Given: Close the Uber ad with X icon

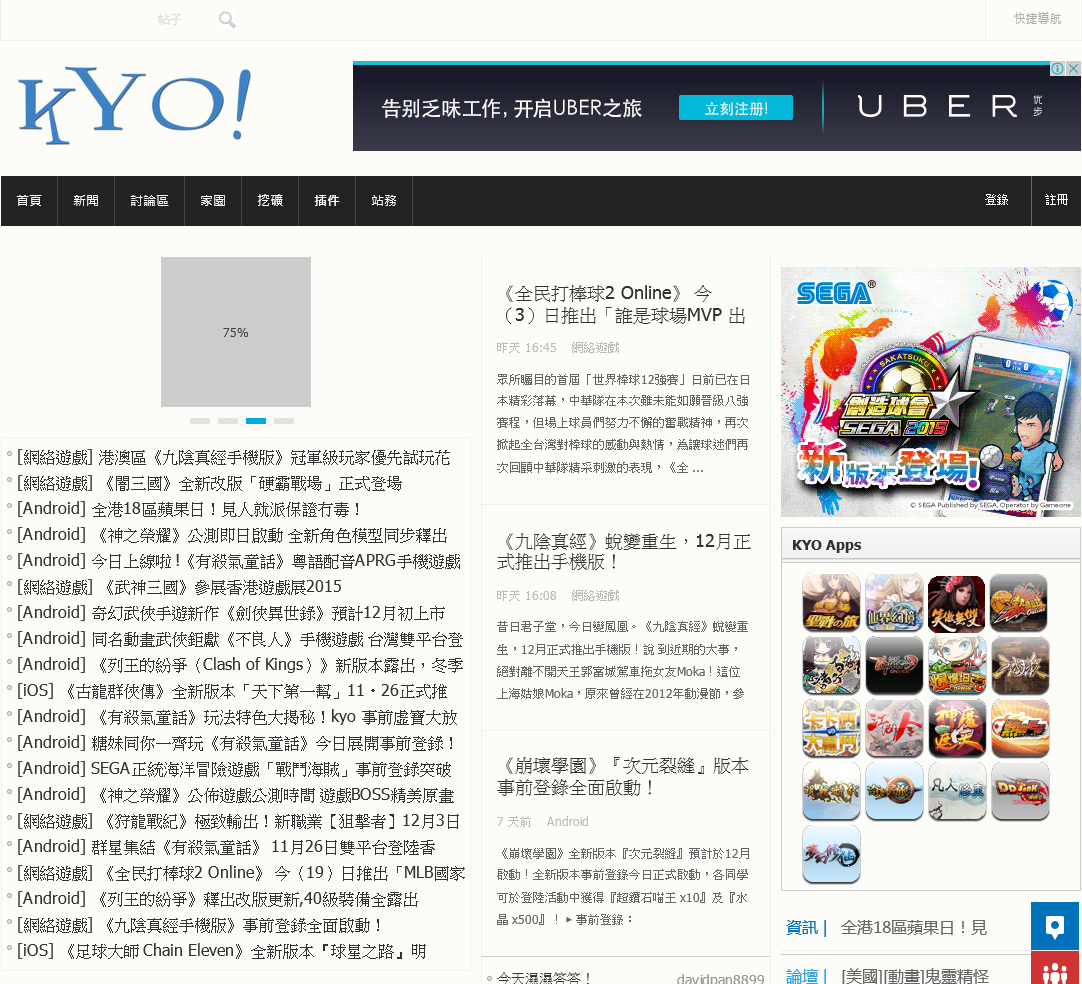Looking at the screenshot, I should (1073, 68).
